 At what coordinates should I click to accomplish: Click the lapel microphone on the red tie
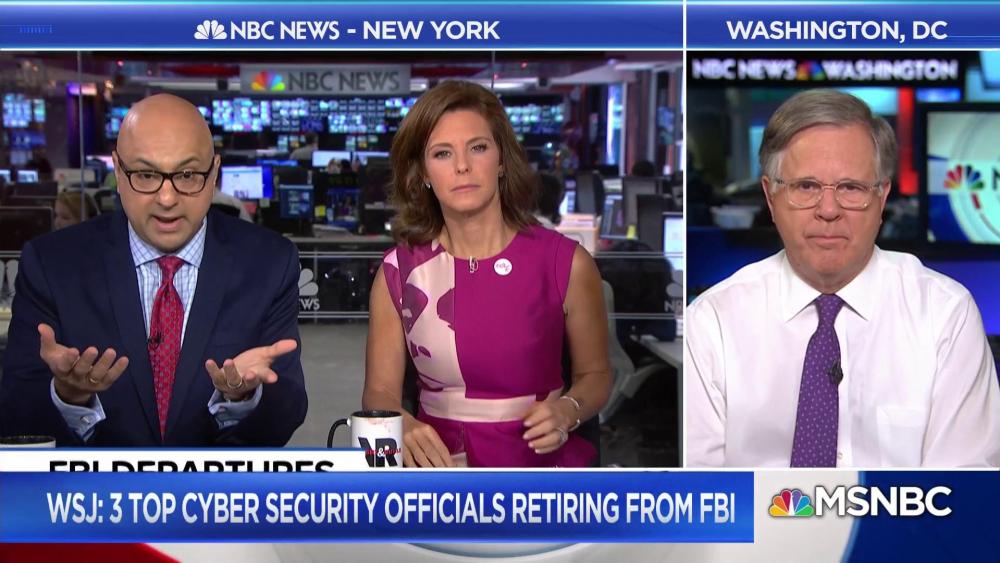coord(154,342)
